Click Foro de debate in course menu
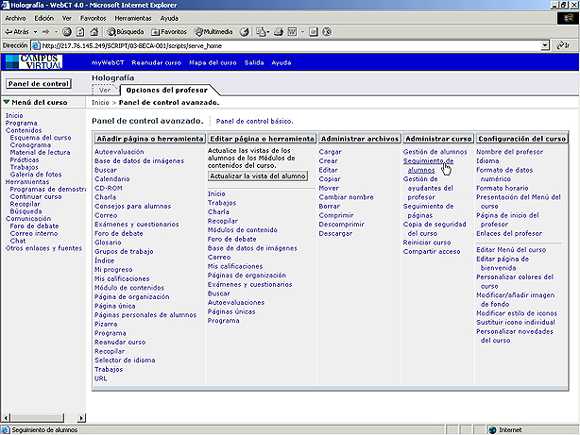Viewport: 580px width, 435px height. (34, 226)
